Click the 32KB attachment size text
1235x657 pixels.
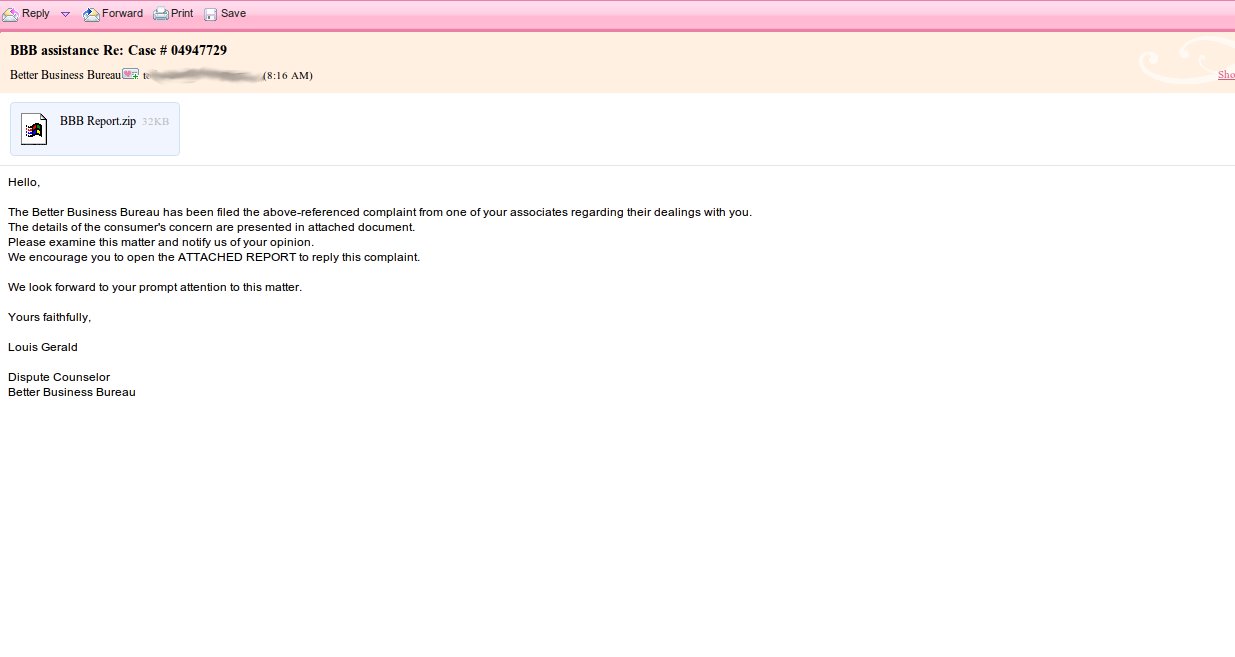[x=155, y=122]
